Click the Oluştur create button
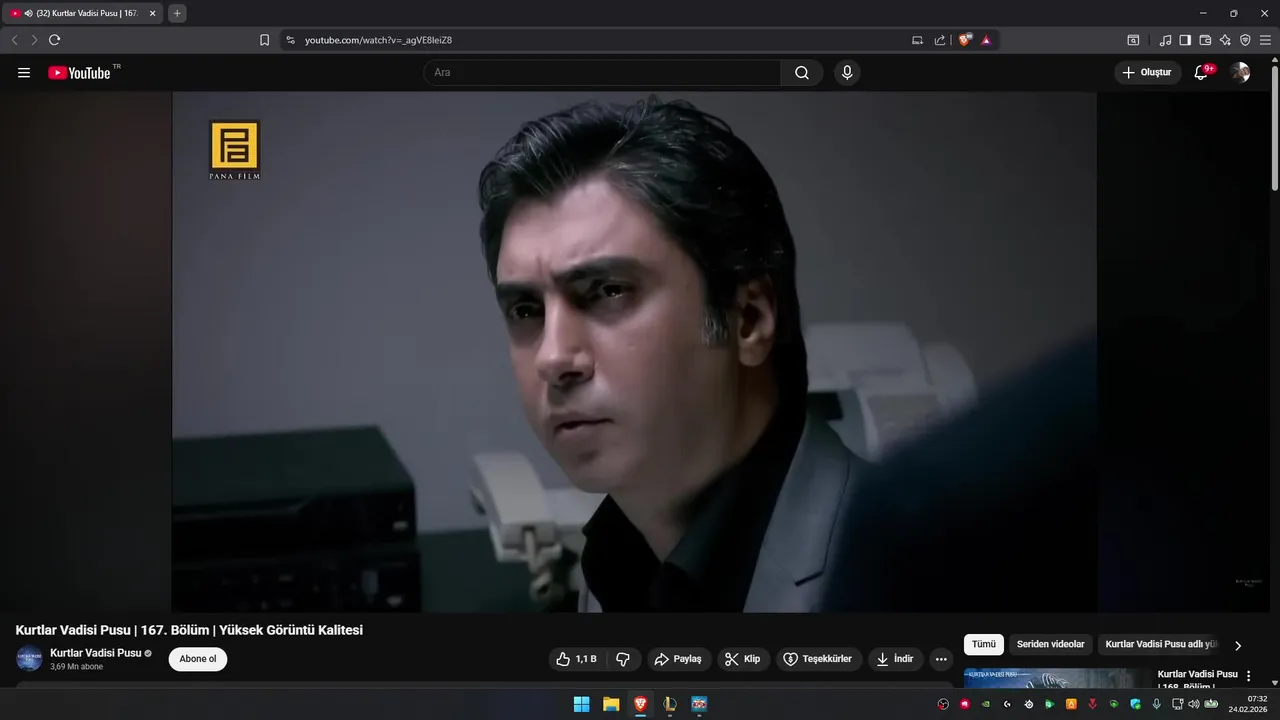Screen dimensions: 1280x720 click(1147, 73)
